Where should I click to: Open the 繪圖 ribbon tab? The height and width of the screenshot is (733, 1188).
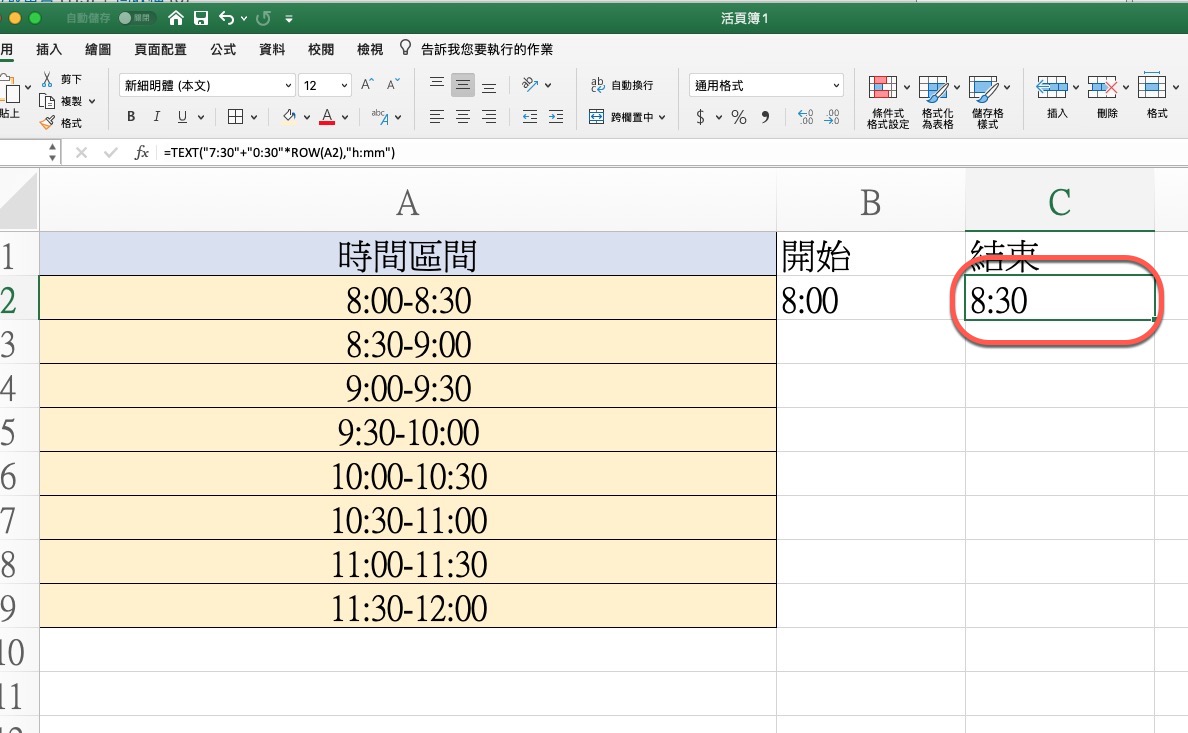point(98,49)
